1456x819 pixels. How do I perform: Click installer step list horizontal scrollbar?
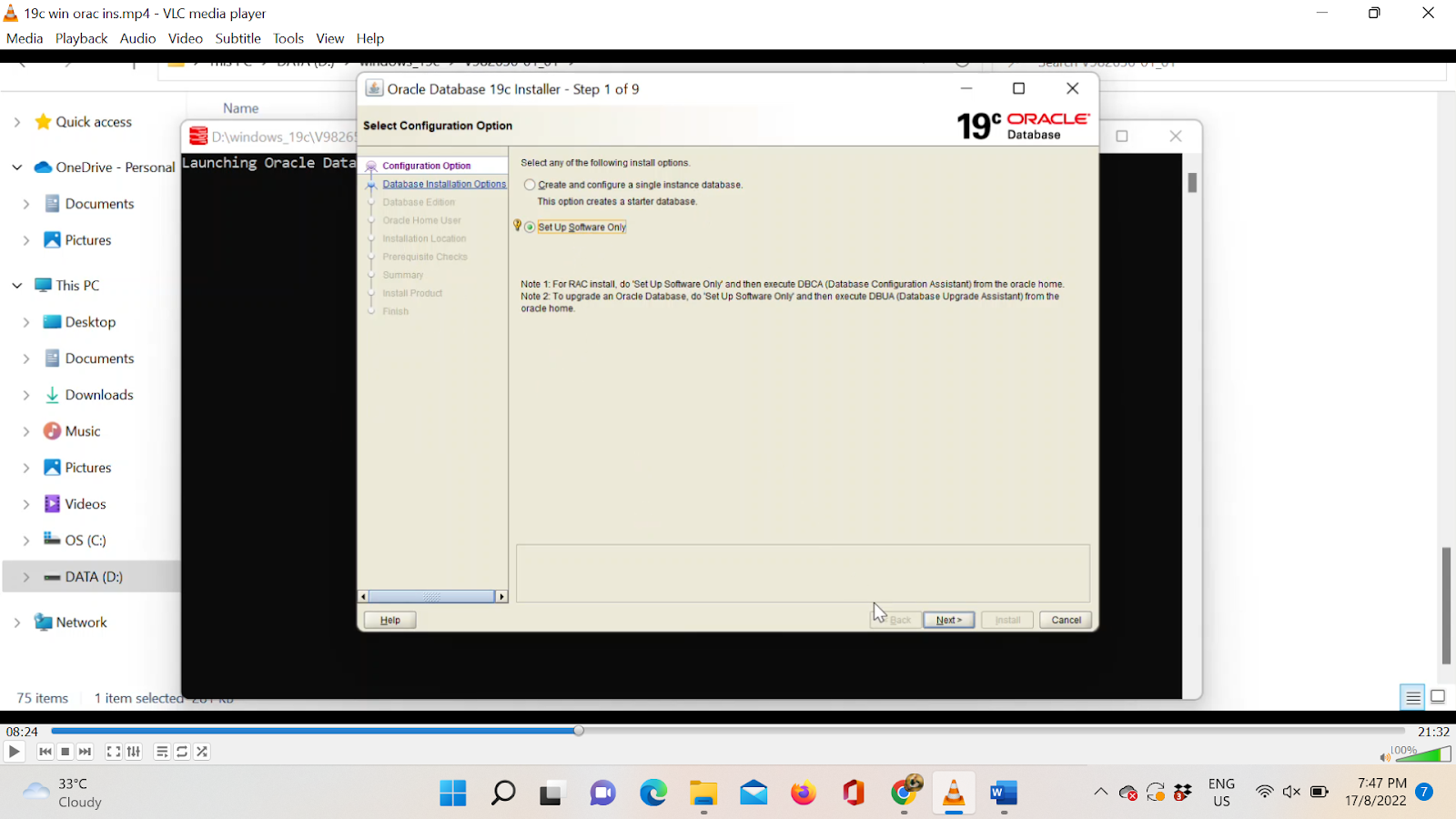(432, 597)
